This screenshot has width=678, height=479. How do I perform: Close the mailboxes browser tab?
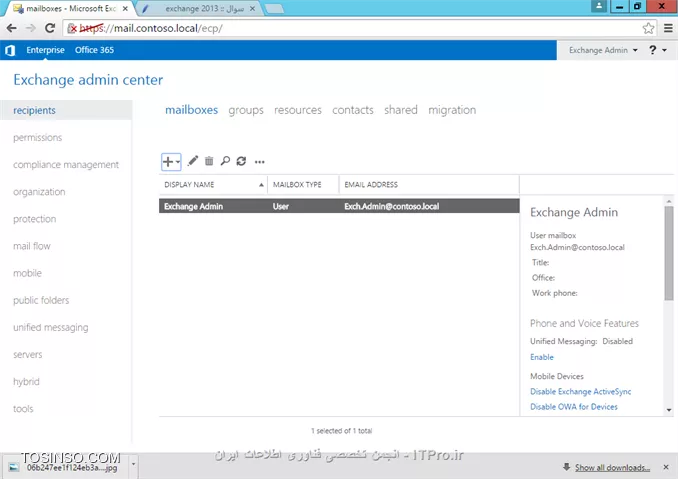[125, 8]
